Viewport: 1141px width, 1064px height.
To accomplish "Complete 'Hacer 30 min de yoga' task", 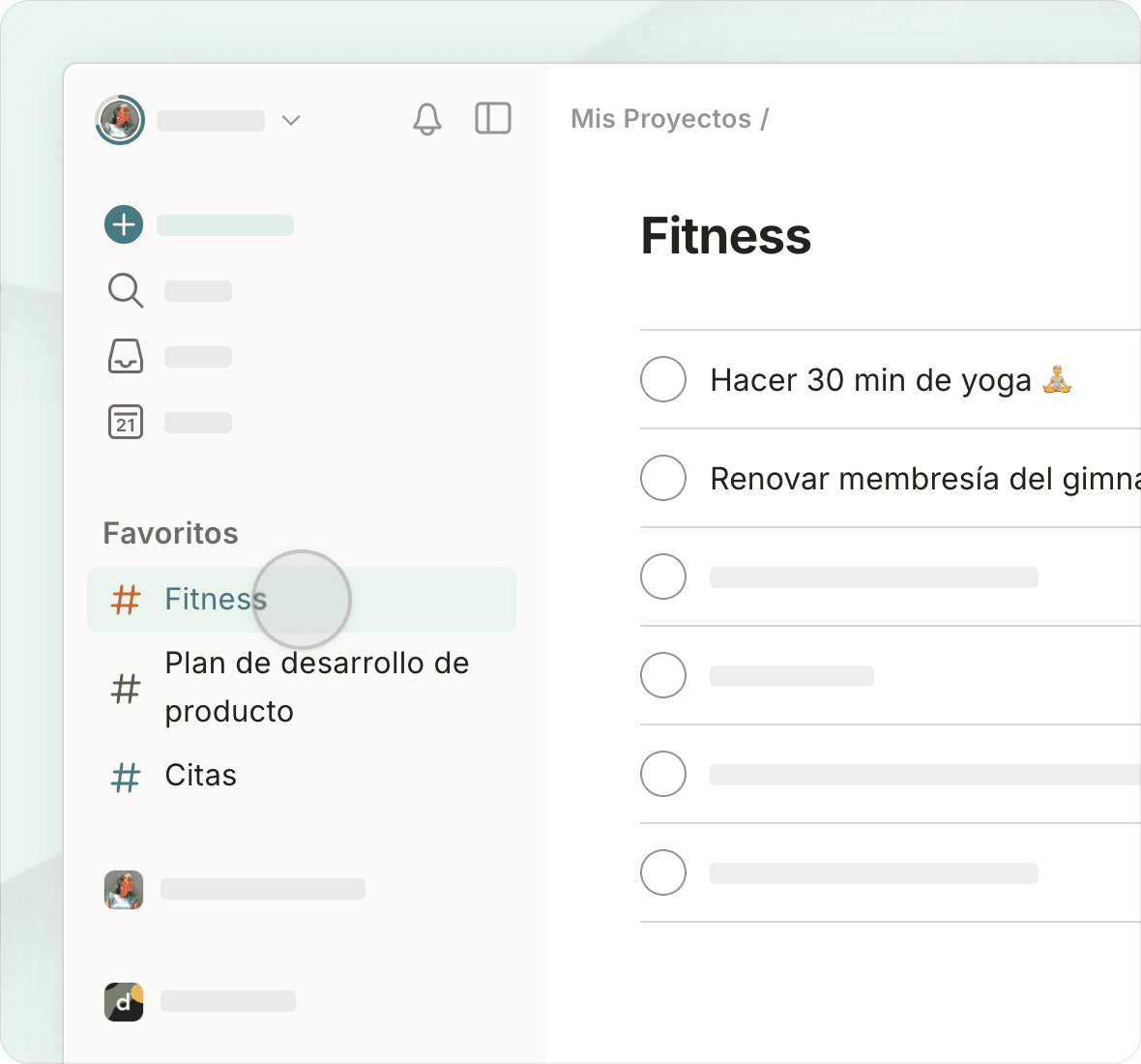I will (663, 379).
